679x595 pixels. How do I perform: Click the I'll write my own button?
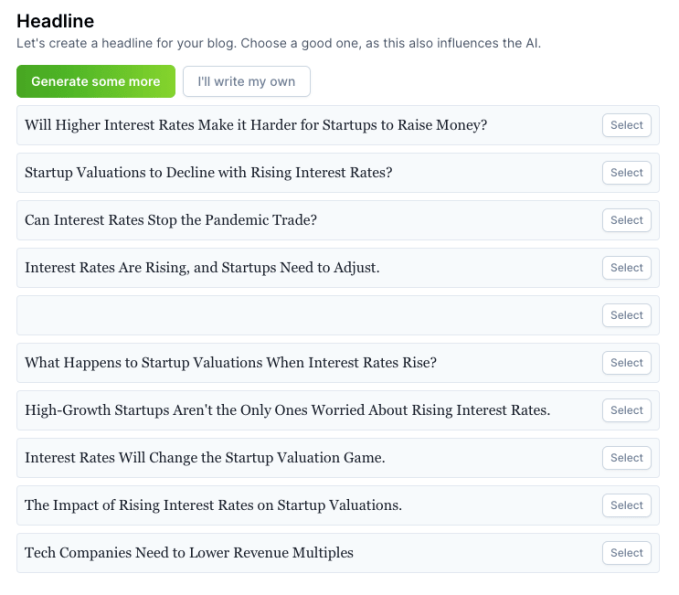[246, 81]
